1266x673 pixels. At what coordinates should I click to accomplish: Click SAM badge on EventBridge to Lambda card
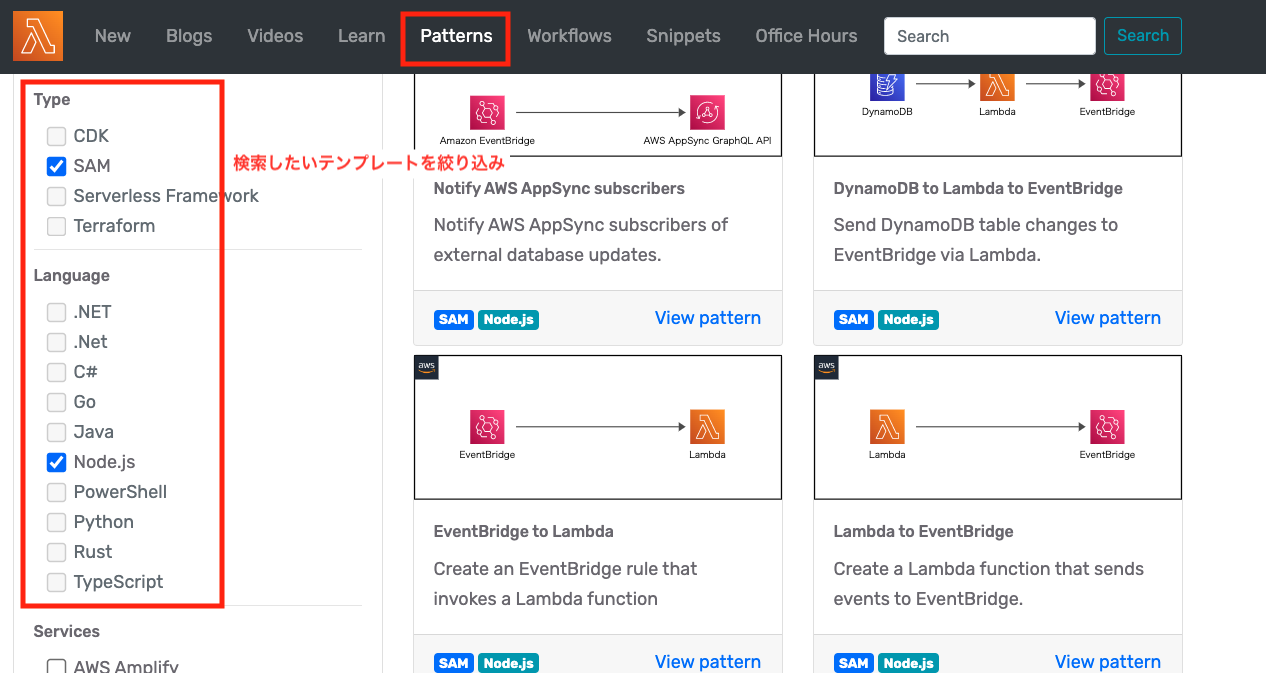coord(454,663)
